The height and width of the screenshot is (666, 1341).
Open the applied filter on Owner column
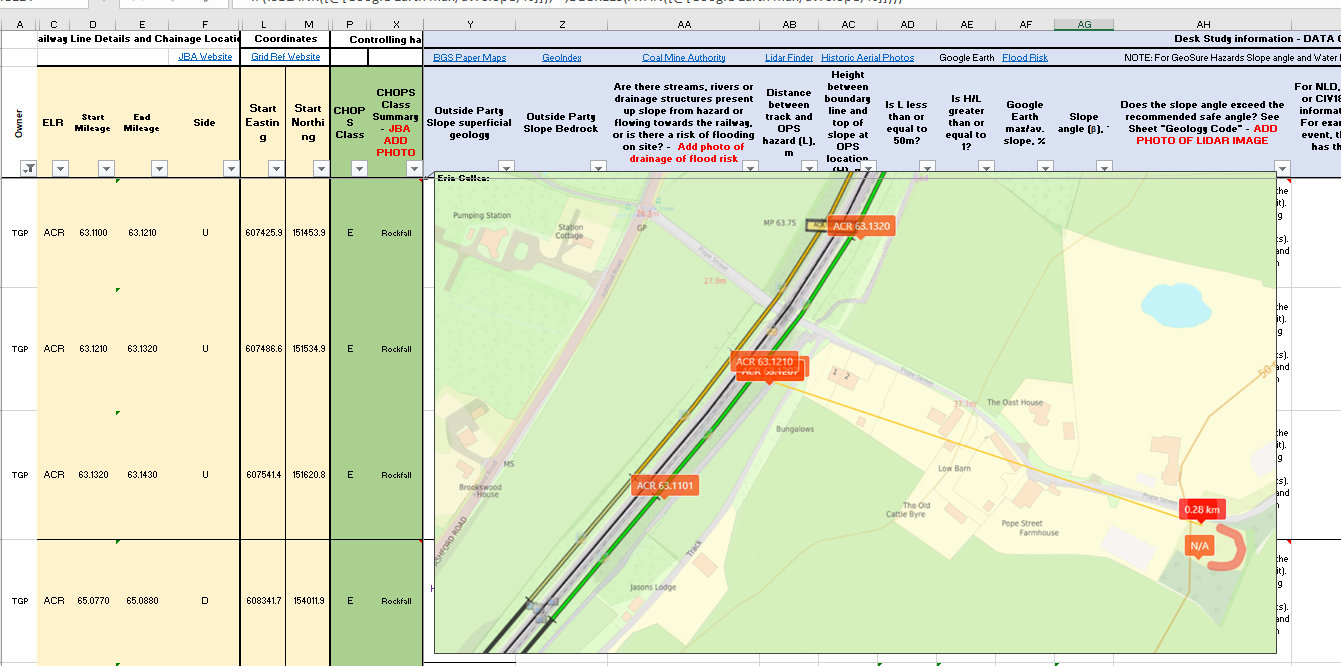point(28,168)
